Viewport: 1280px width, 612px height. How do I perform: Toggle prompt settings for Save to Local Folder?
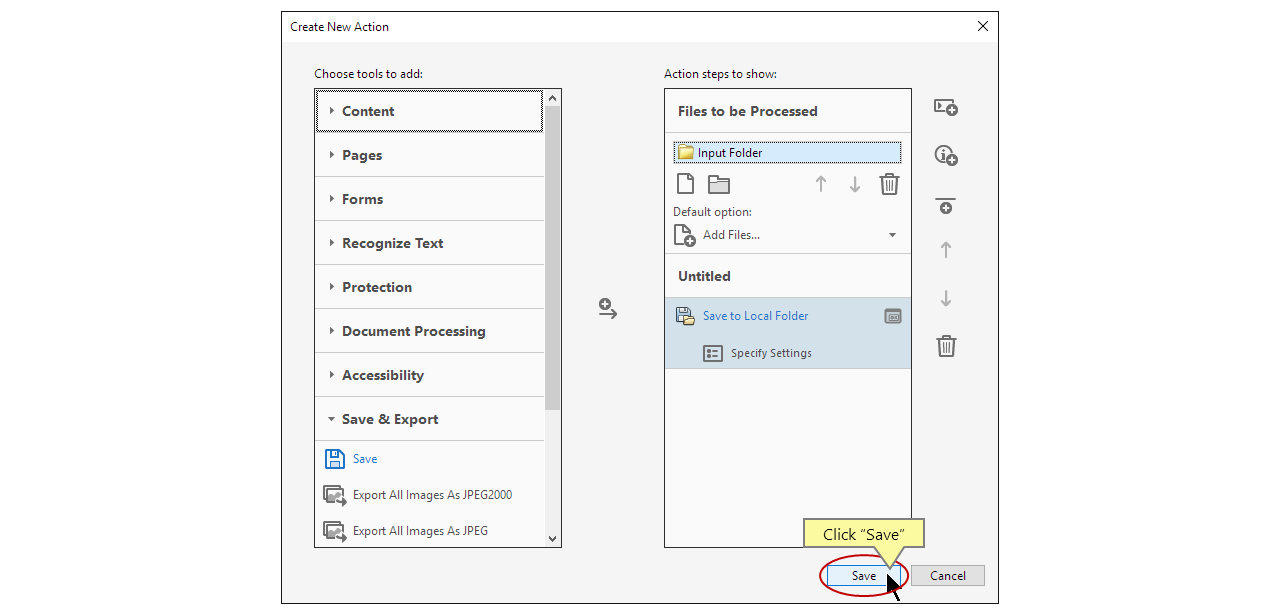pos(892,315)
